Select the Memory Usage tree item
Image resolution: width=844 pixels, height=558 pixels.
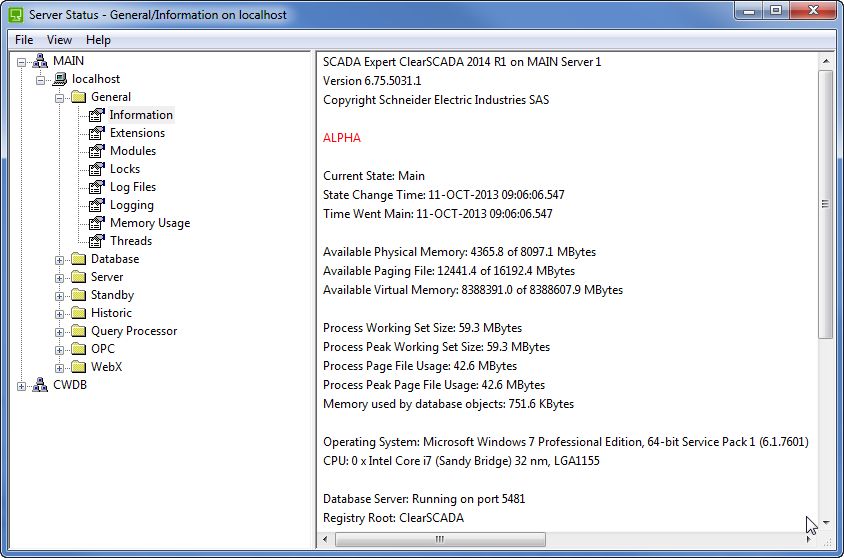pyautogui.click(x=150, y=223)
